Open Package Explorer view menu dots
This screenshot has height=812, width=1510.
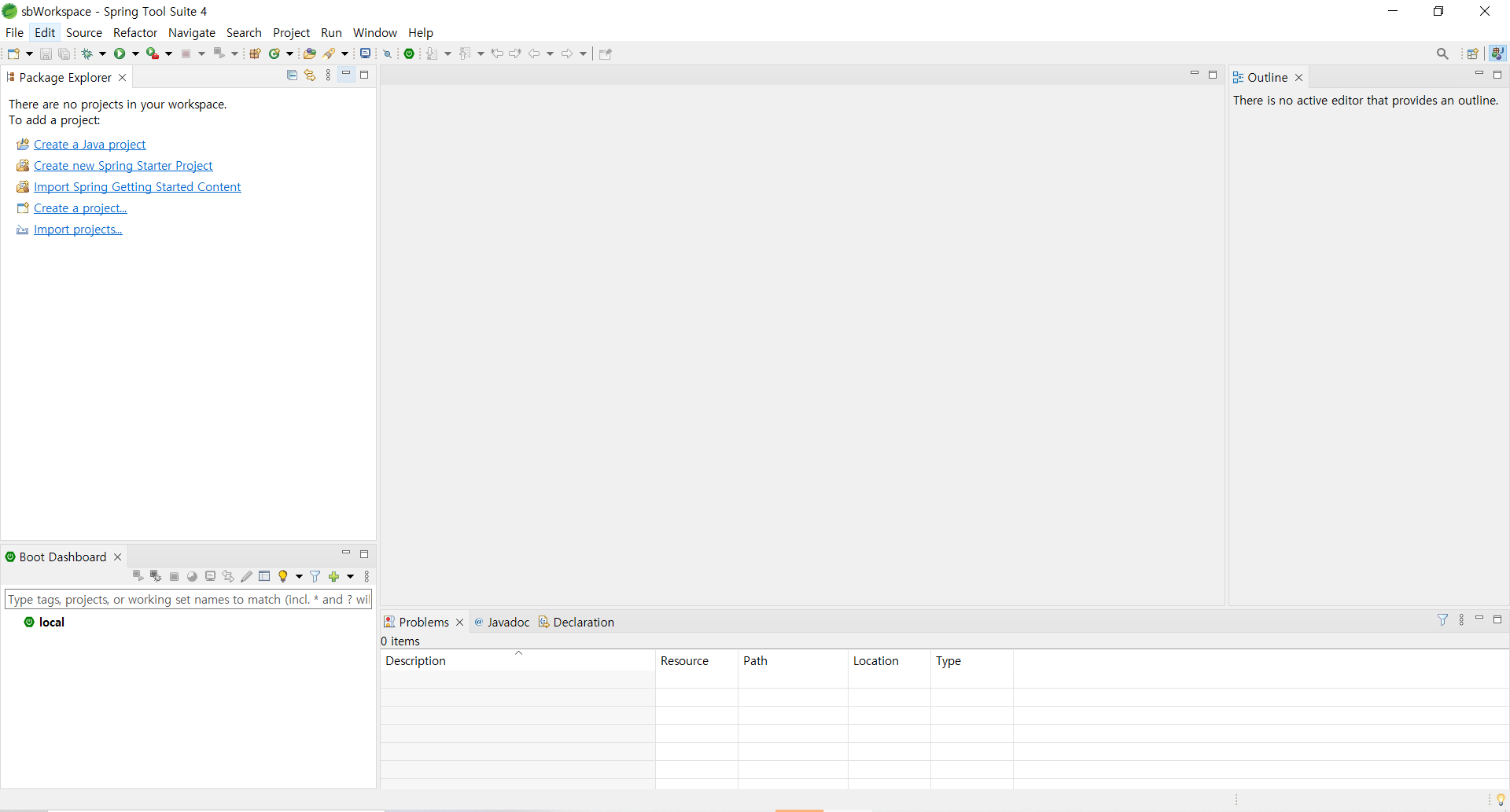[x=329, y=75]
